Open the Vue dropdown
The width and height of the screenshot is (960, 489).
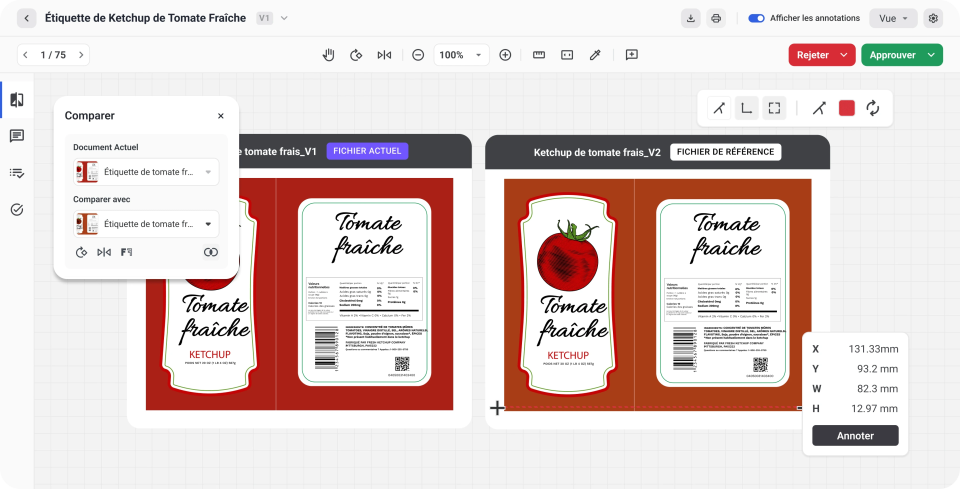click(x=893, y=18)
